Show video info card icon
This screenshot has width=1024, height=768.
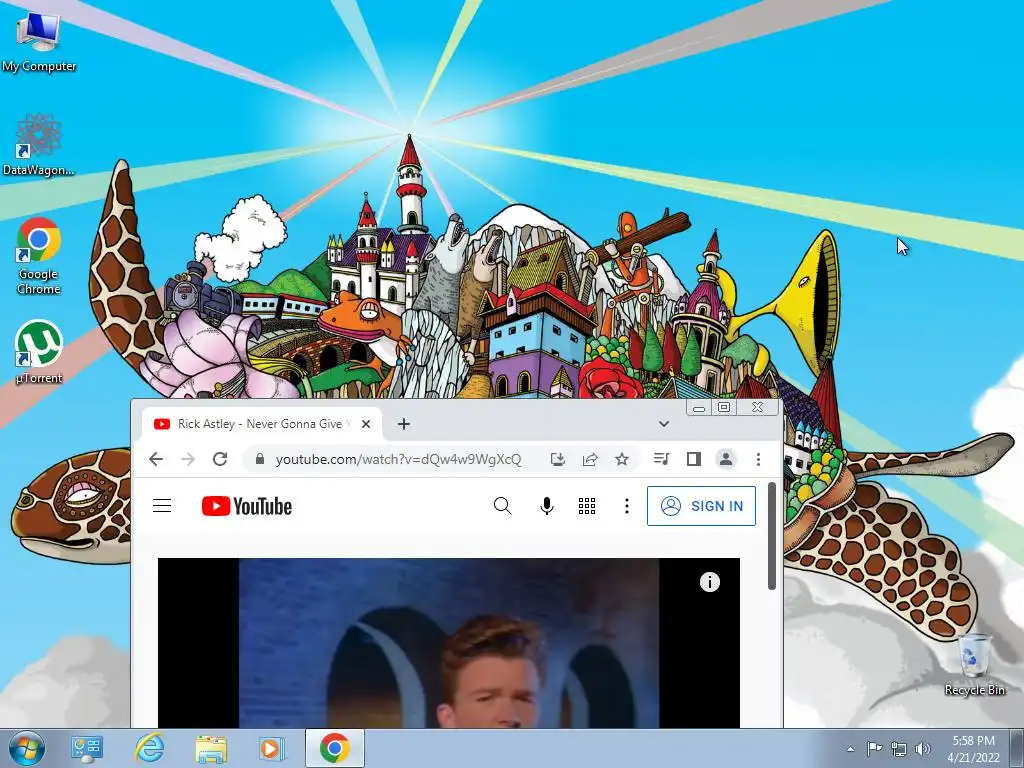(710, 582)
